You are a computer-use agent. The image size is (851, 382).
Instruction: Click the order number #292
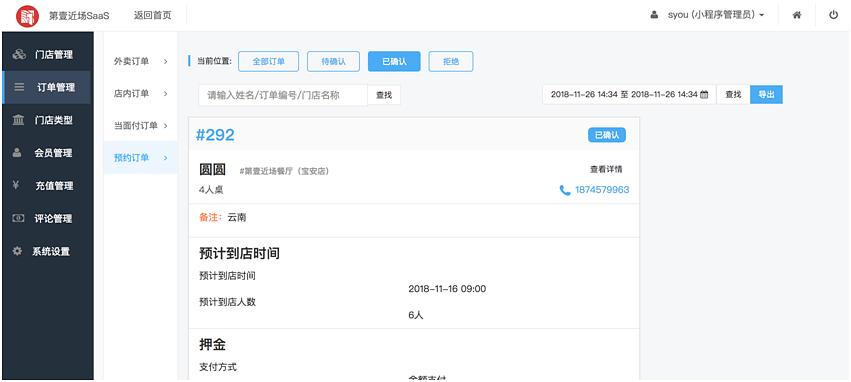pyautogui.click(x=215, y=135)
